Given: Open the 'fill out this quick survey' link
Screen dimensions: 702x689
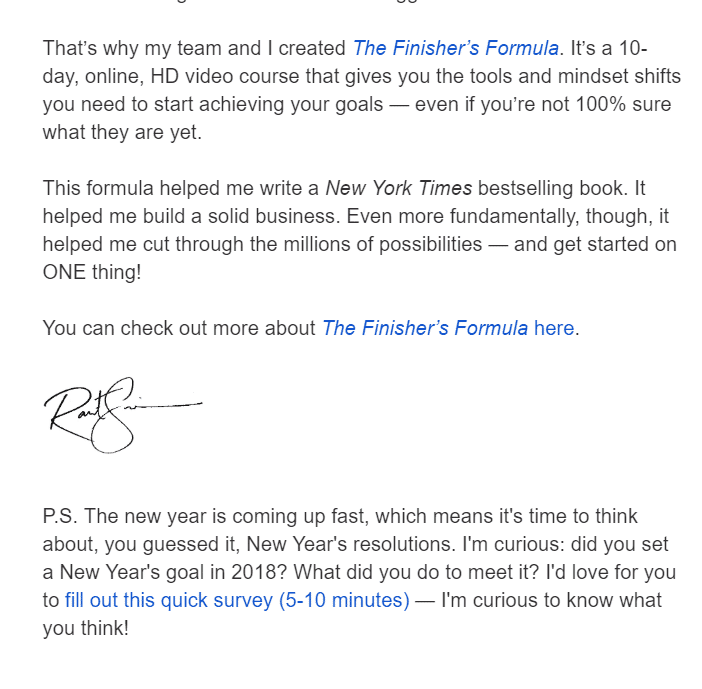Looking at the screenshot, I should pyautogui.click(x=237, y=600).
